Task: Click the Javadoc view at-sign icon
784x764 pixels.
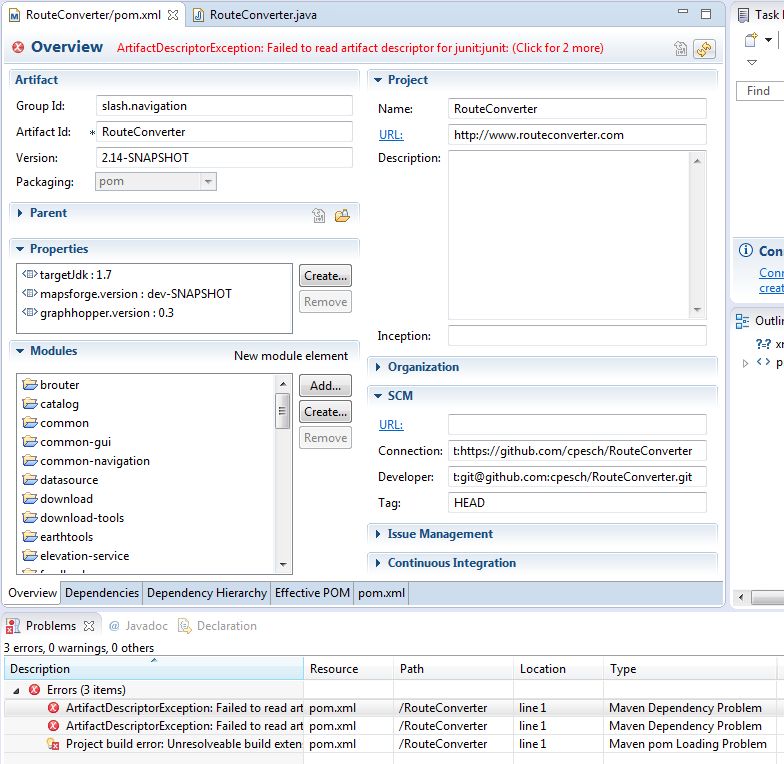Action: click(114, 626)
